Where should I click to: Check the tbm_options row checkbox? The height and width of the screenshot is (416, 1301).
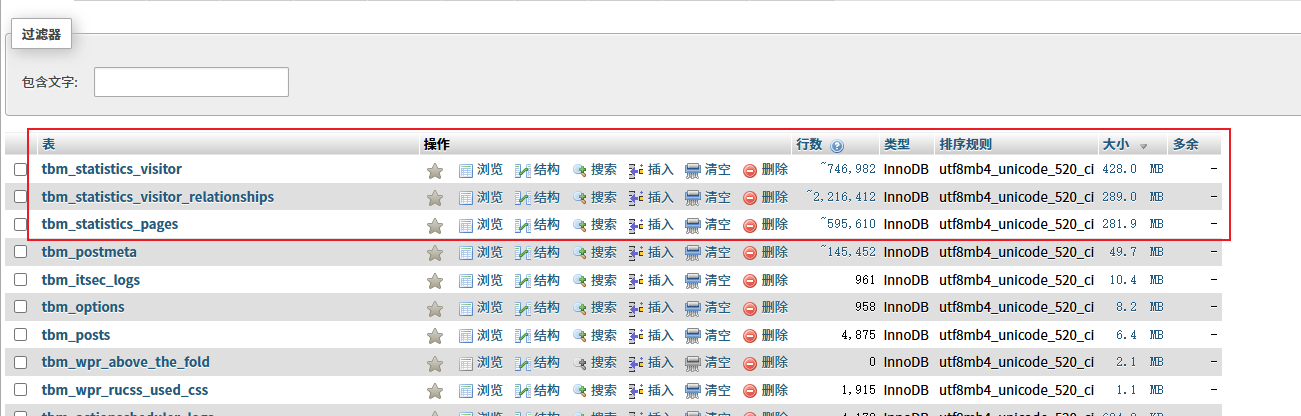[x=21, y=307]
